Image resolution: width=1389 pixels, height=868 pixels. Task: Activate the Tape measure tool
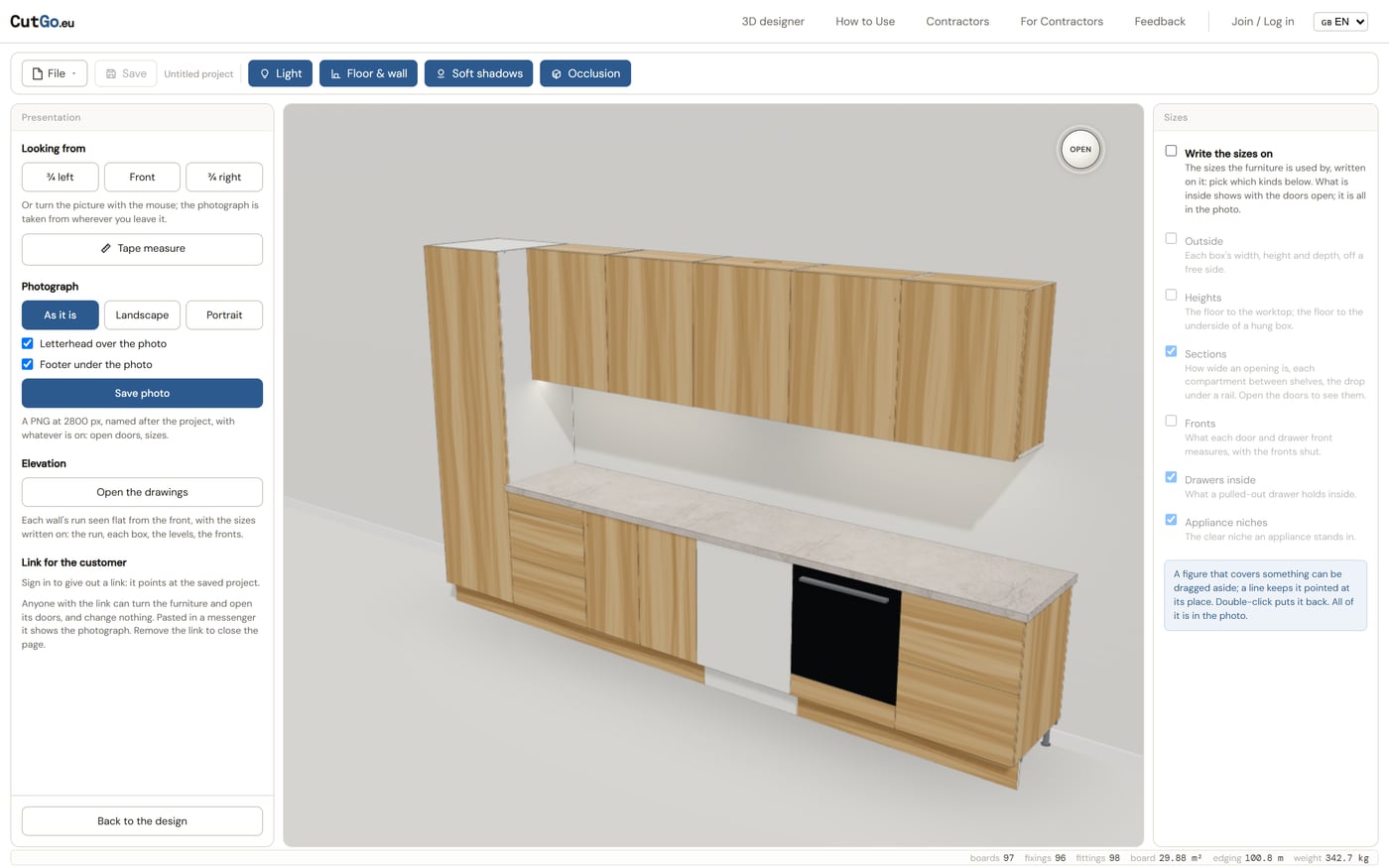tap(142, 249)
